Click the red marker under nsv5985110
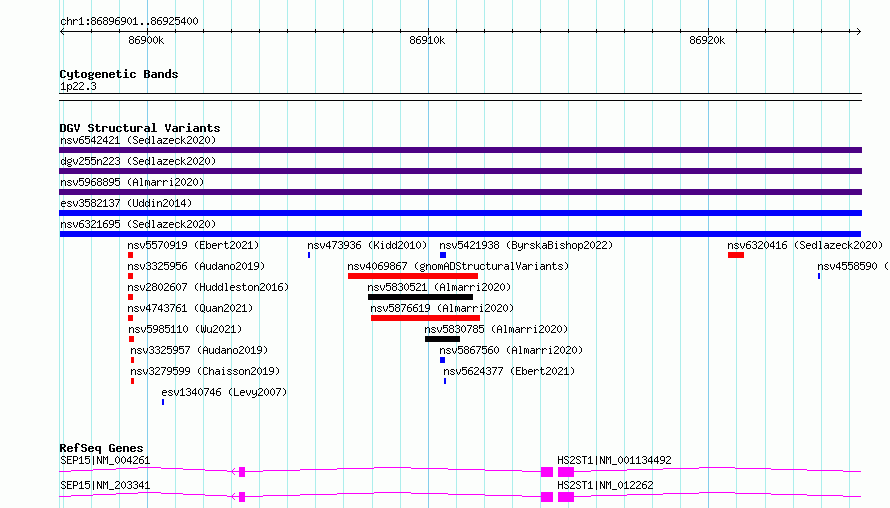The height and width of the screenshot is (508, 890). click(x=131, y=339)
